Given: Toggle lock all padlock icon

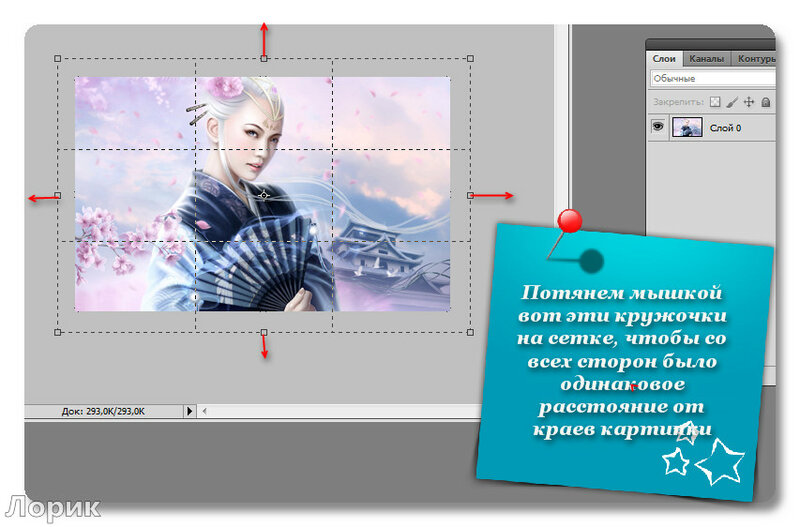Looking at the screenshot, I should point(765,102).
